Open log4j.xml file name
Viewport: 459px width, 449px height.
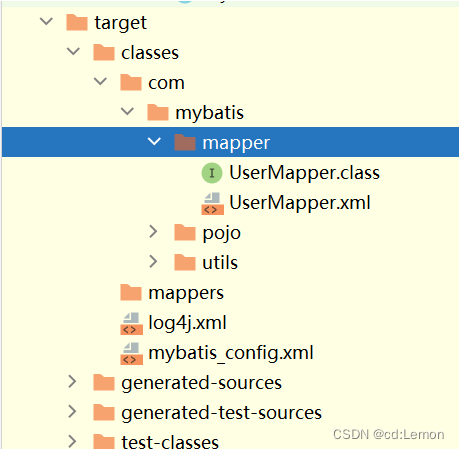click(x=187, y=323)
